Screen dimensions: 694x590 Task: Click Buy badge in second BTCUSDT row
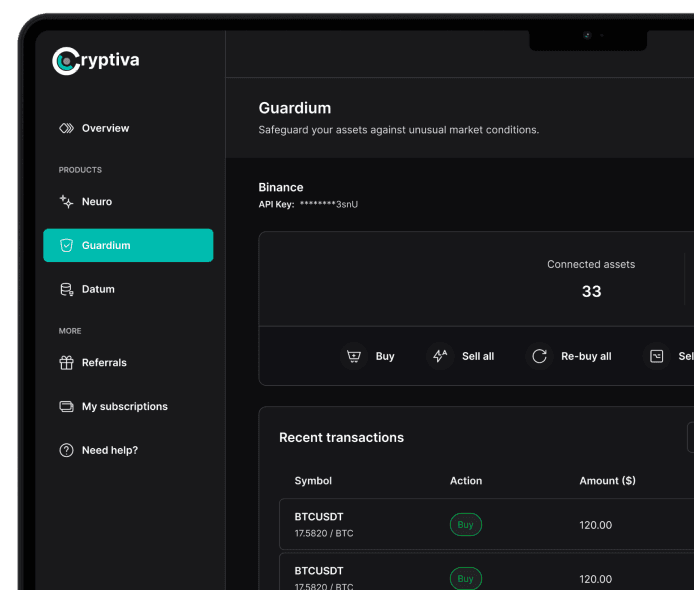(465, 578)
